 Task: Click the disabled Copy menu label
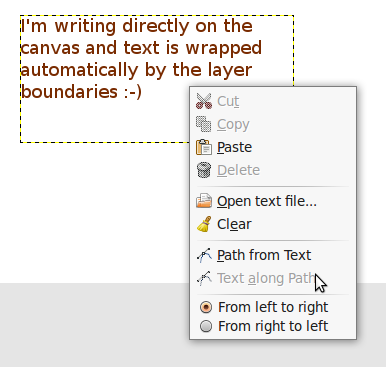[x=233, y=125]
